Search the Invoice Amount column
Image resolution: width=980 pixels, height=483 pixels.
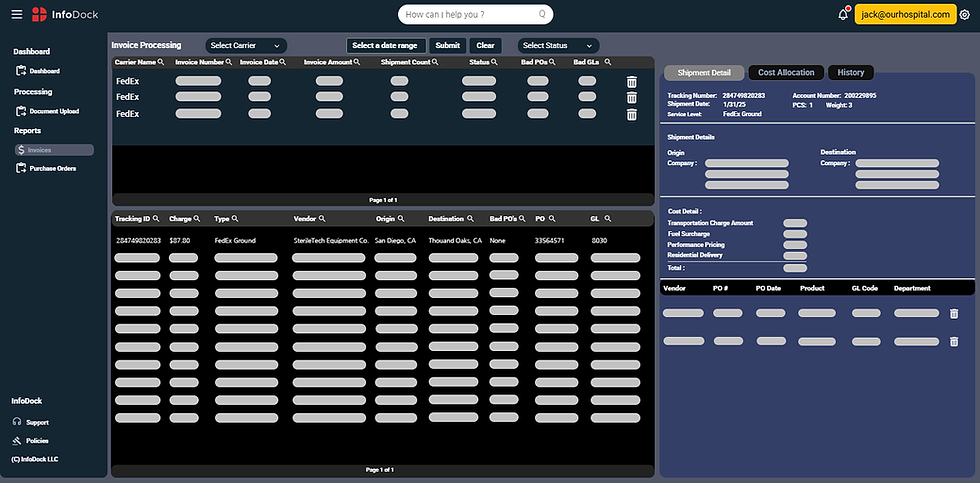[357, 62]
